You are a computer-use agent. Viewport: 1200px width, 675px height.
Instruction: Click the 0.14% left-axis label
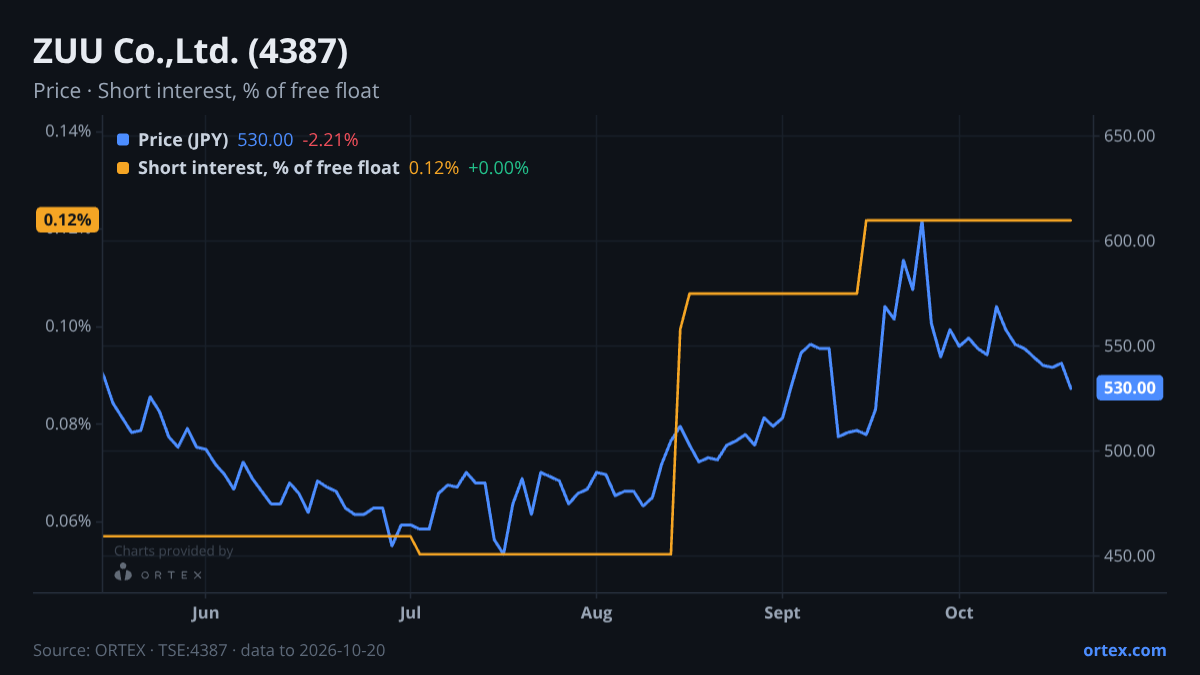pyautogui.click(x=68, y=131)
